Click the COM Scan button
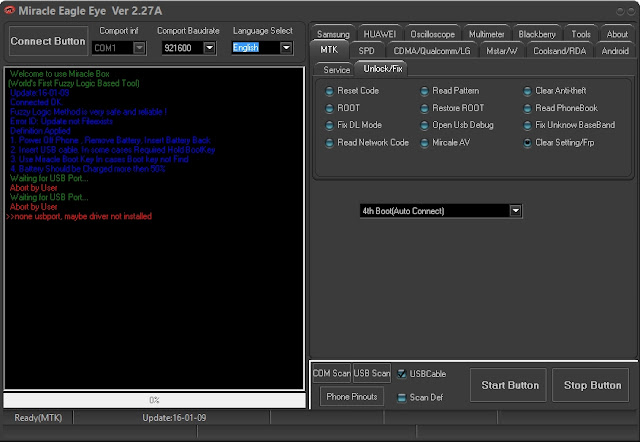This screenshot has height=442, width=640. (331, 373)
